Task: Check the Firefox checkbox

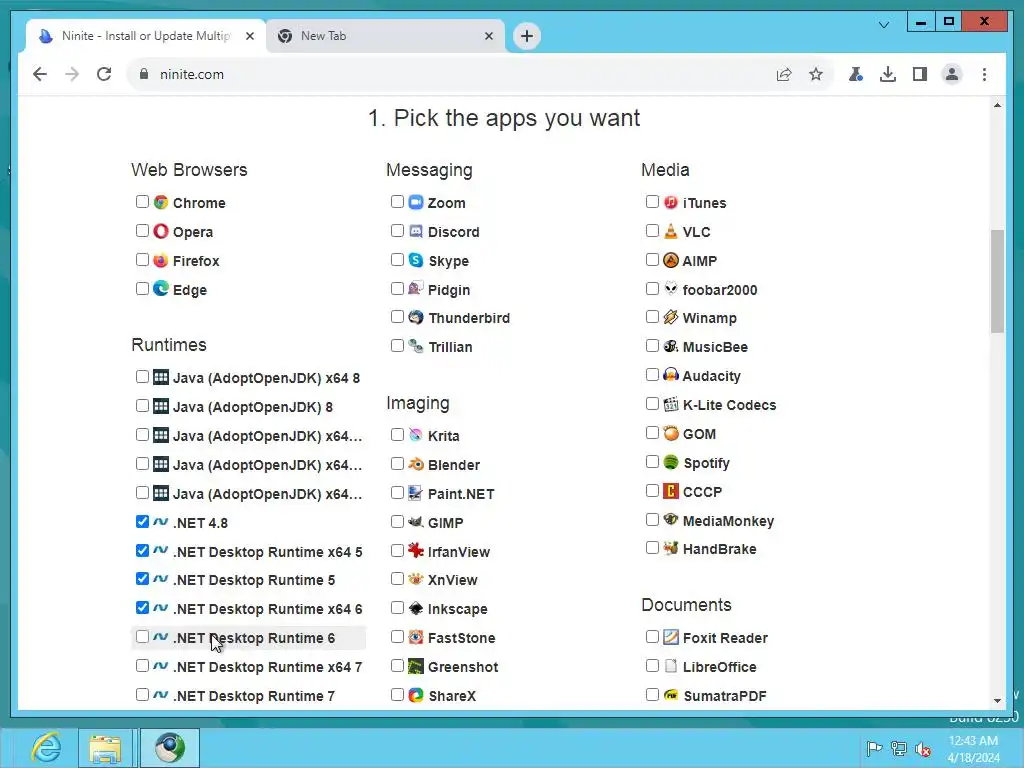Action: pyautogui.click(x=142, y=259)
